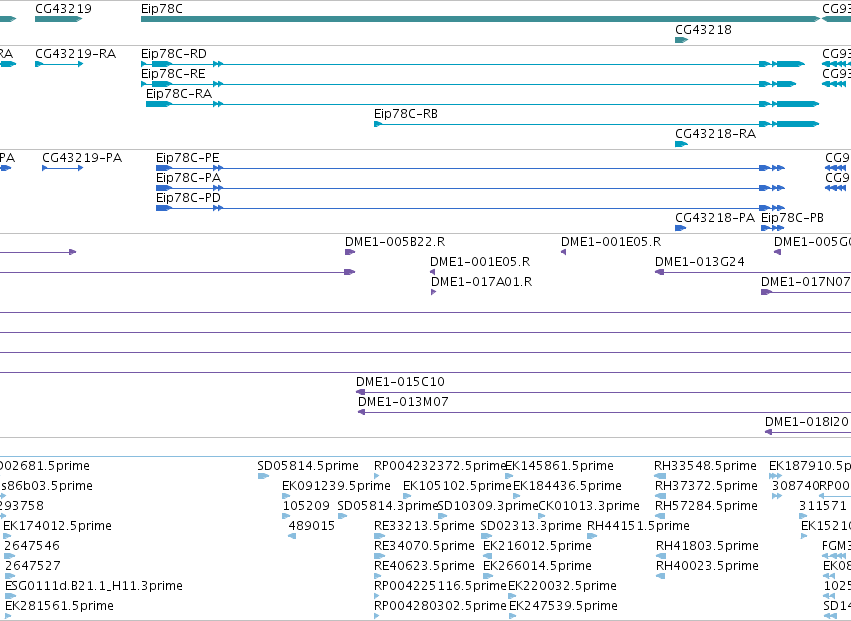Click the Eip78C-RA transcript

(482, 104)
